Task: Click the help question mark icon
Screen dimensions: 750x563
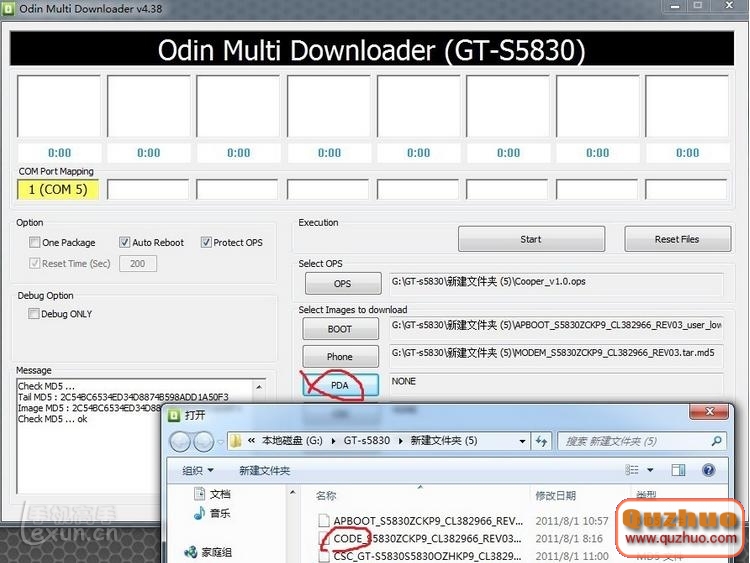Action: [x=708, y=470]
